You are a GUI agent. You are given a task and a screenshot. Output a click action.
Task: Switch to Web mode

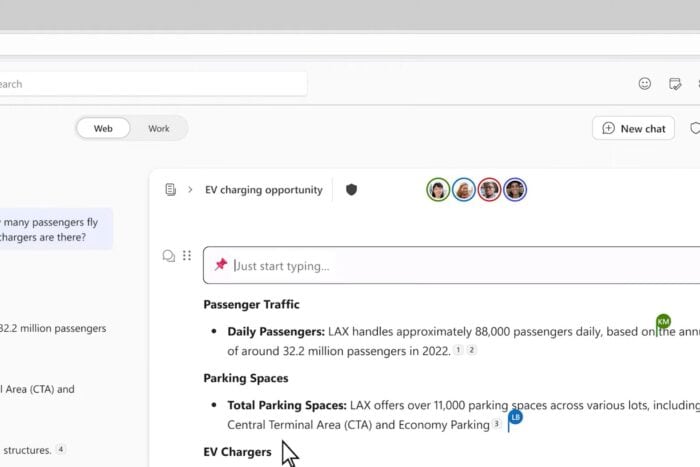(103, 128)
